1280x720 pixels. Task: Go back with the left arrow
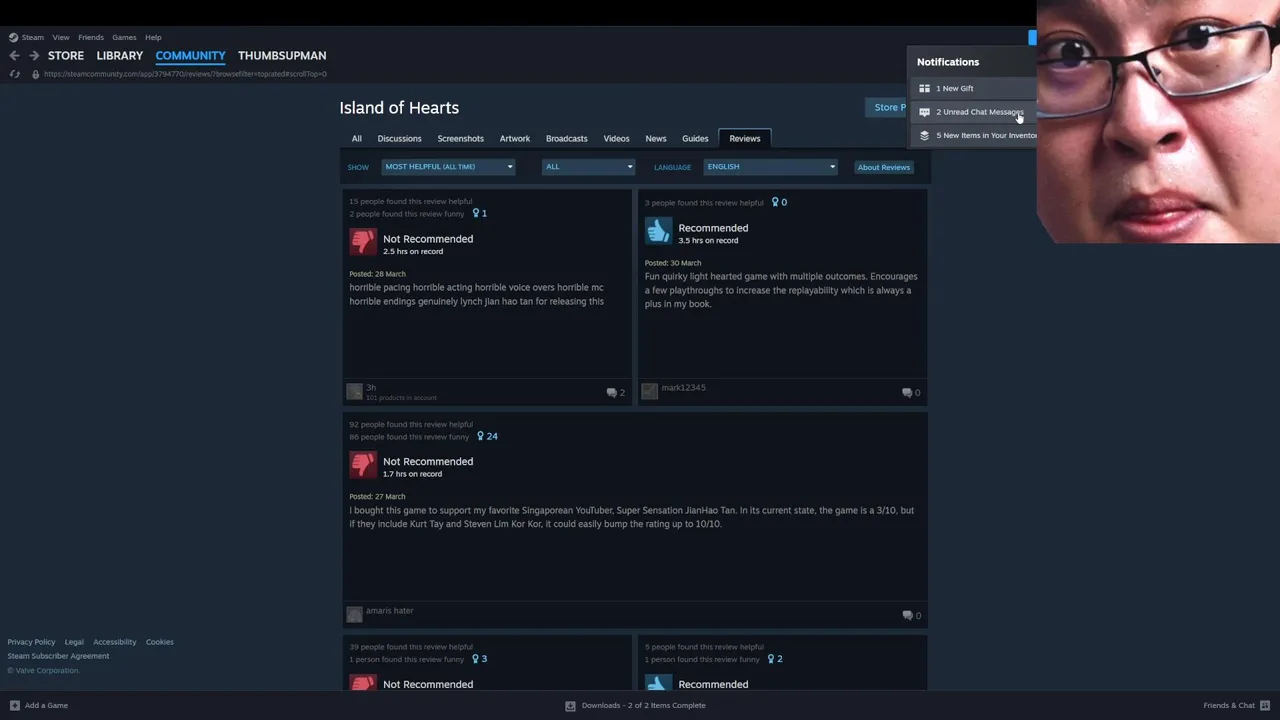(x=14, y=56)
